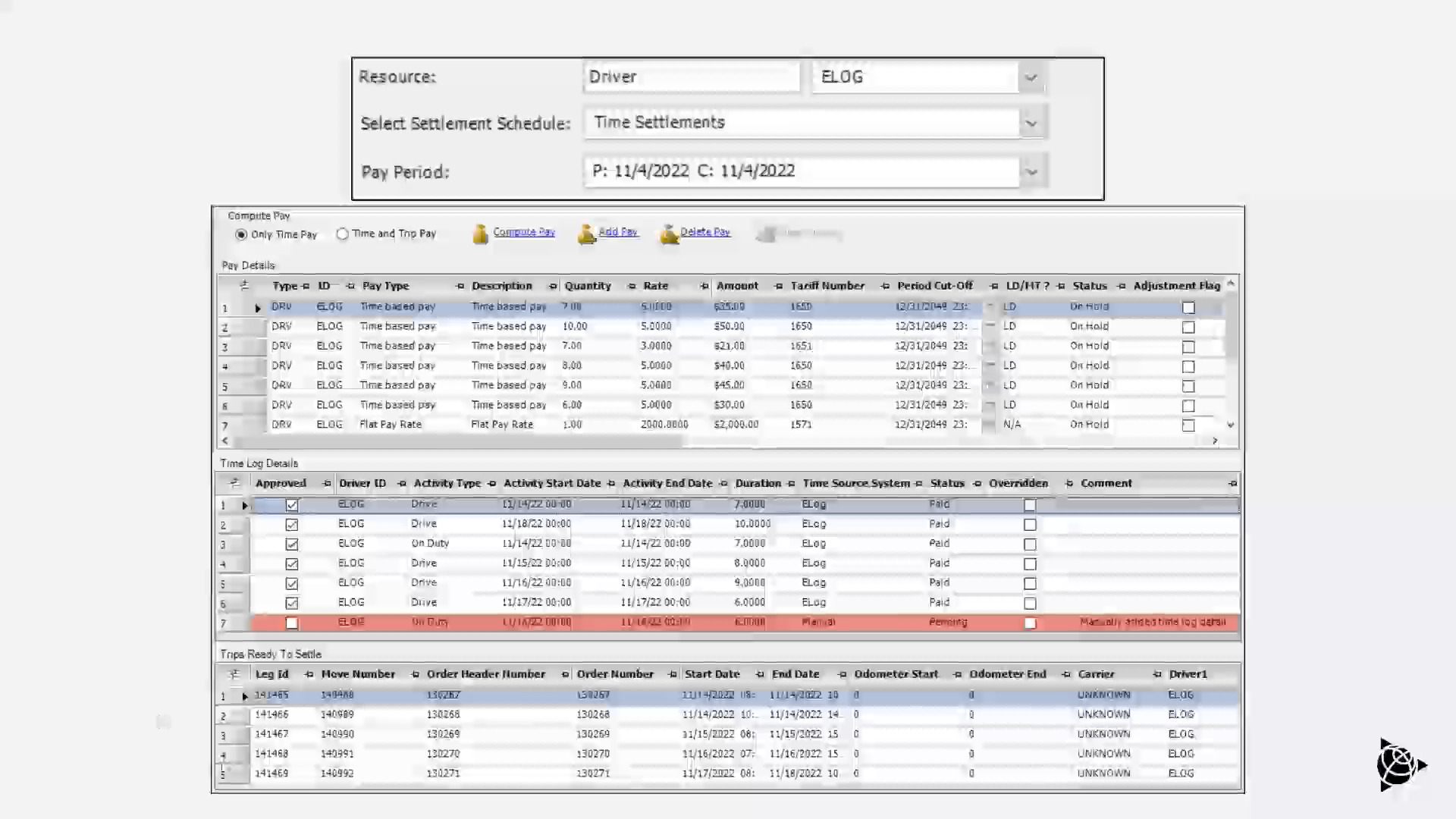
Task: Open the ELOG resource dropdown
Action: (1031, 77)
